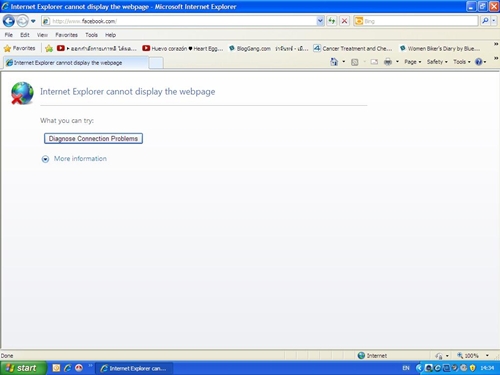Click the More information link text

click(x=80, y=159)
